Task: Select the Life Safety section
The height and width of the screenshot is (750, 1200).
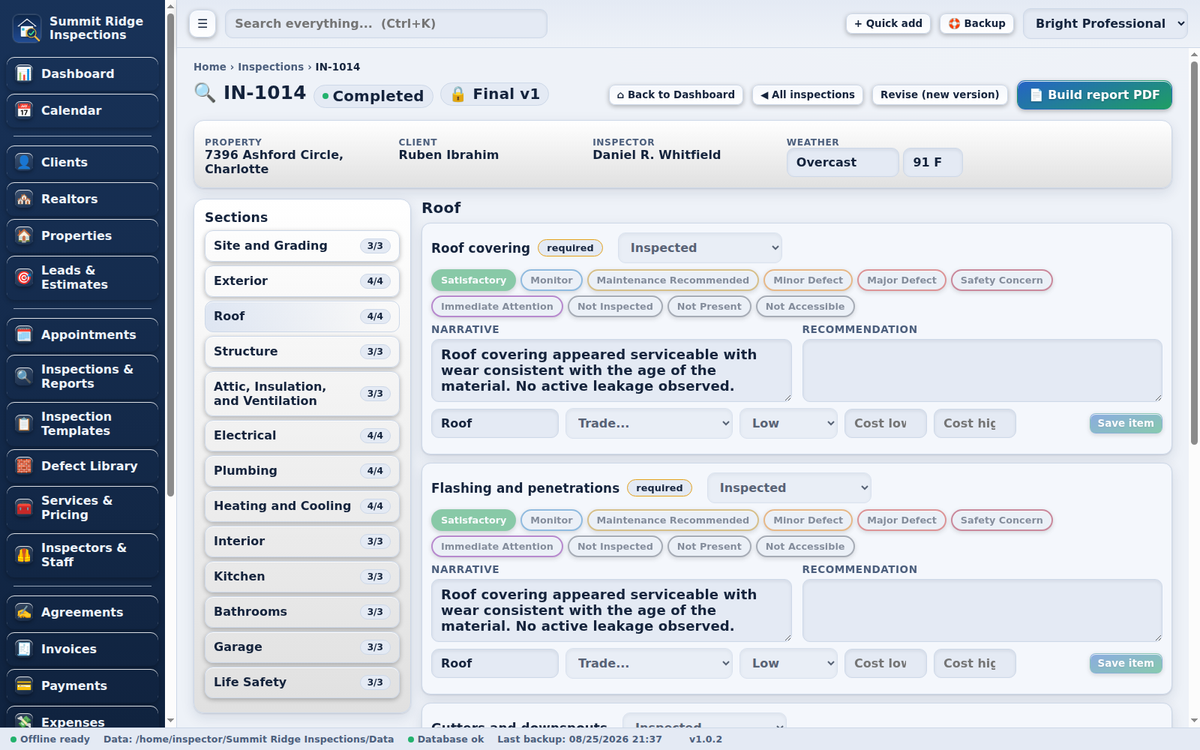Action: tap(302, 682)
